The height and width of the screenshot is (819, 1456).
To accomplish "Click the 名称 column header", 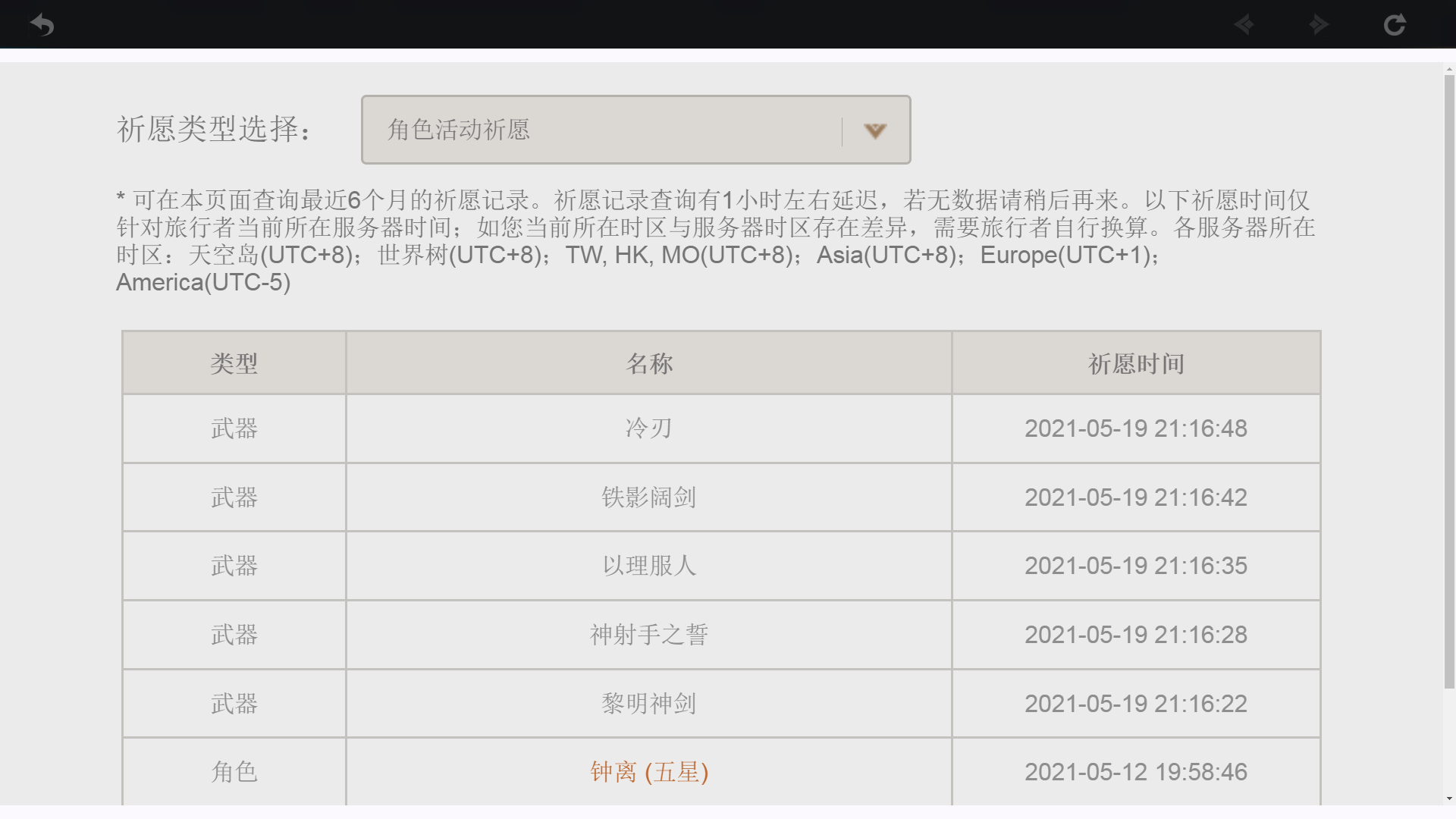I will point(649,363).
